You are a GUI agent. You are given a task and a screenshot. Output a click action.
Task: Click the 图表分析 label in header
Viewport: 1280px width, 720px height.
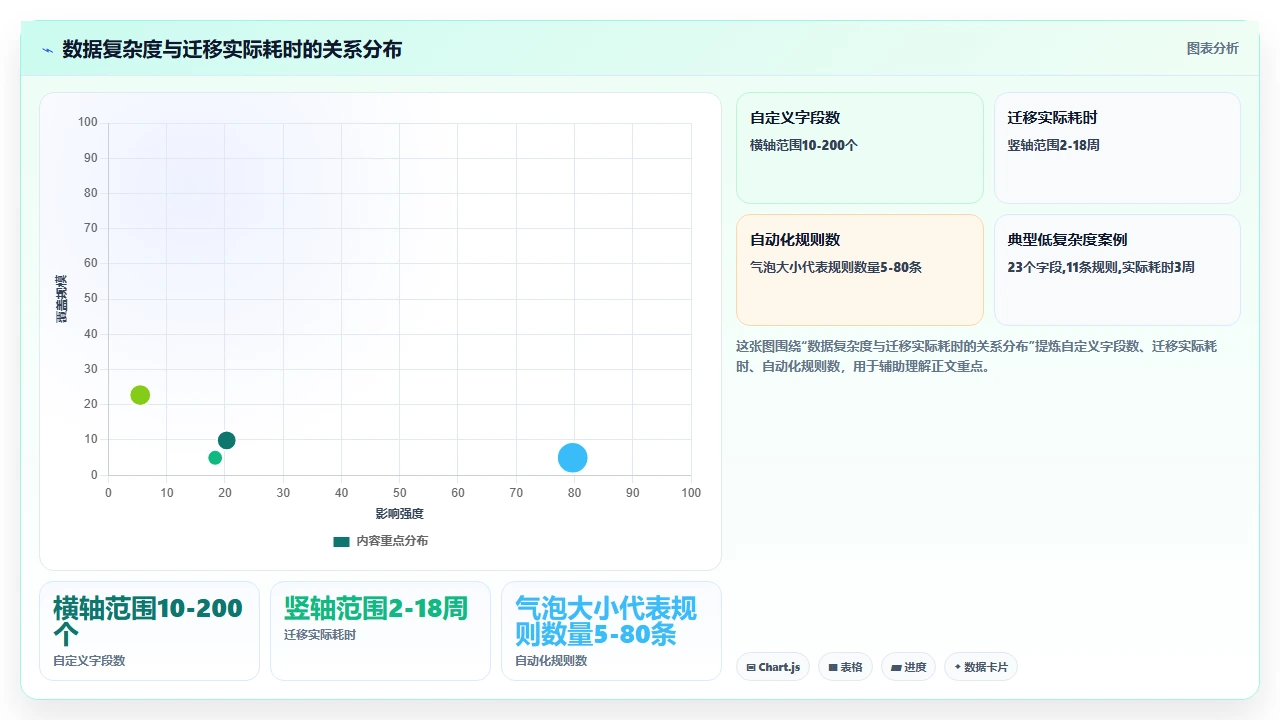(1212, 48)
